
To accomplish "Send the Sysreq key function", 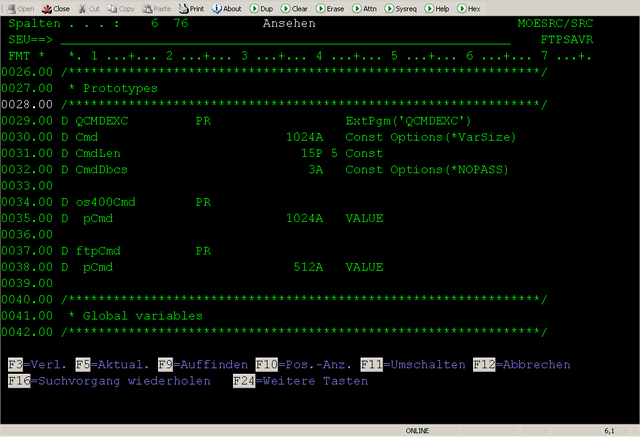I will pyautogui.click(x=401, y=9).
